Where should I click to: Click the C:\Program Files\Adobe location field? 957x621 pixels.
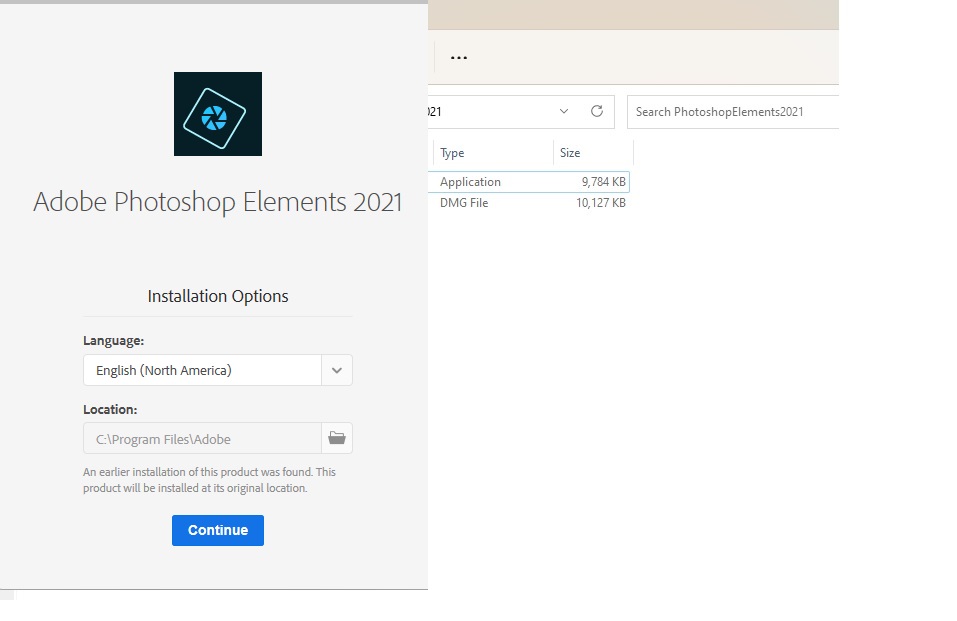tap(200, 438)
